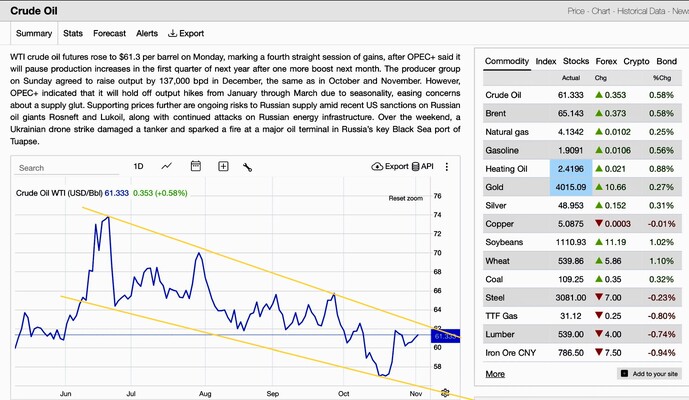Open the chart tools wrench icon
Viewport: 689px width, 400px height.
(247, 166)
